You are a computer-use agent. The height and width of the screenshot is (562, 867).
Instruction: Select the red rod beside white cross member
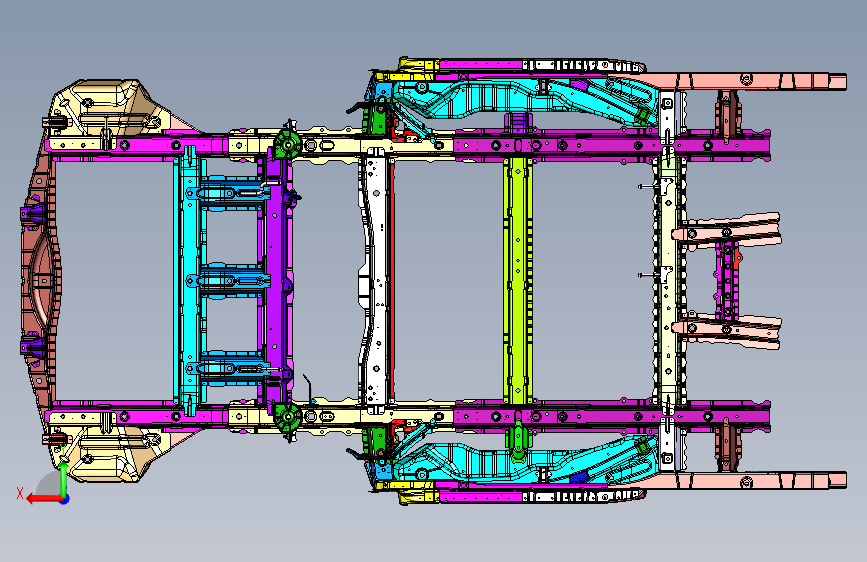392,280
